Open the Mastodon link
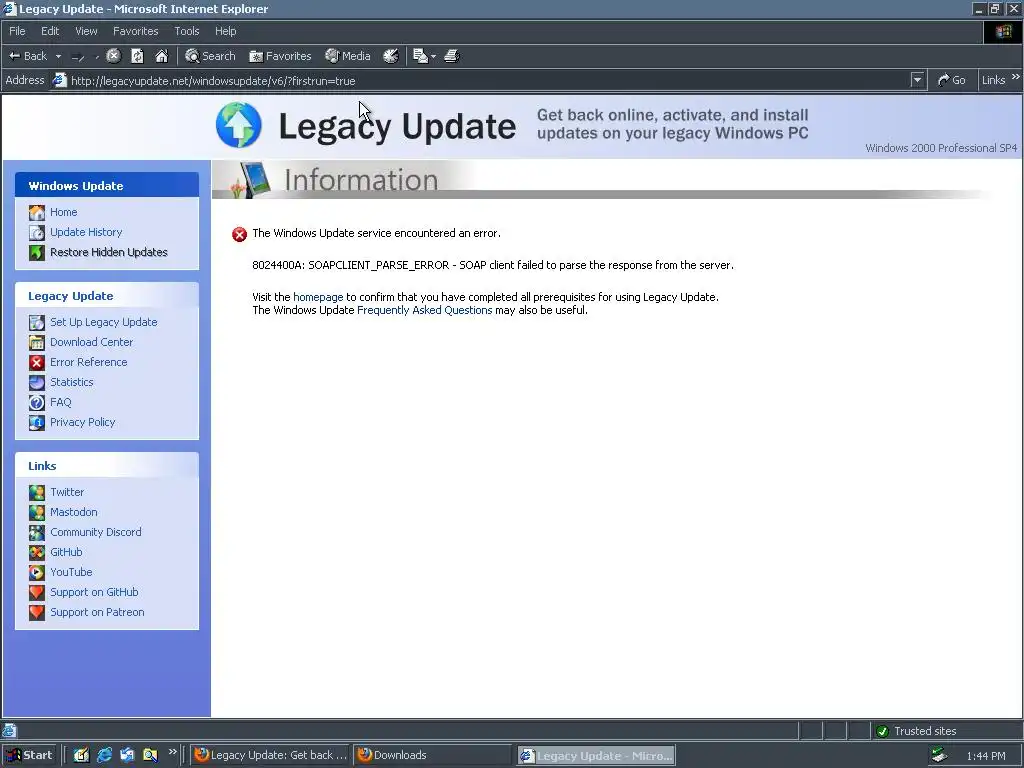Image resolution: width=1024 pixels, height=768 pixels. tap(74, 513)
